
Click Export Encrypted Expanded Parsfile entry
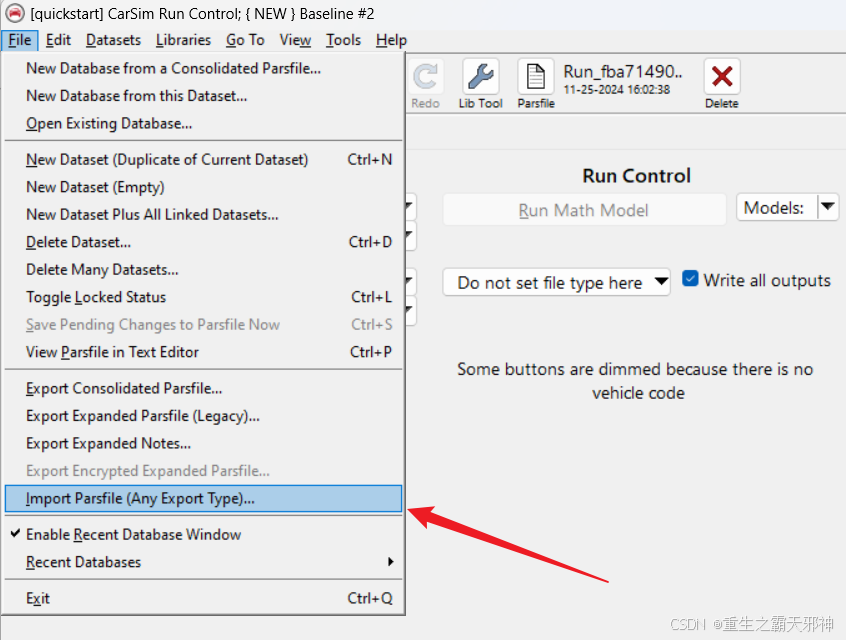204,471
